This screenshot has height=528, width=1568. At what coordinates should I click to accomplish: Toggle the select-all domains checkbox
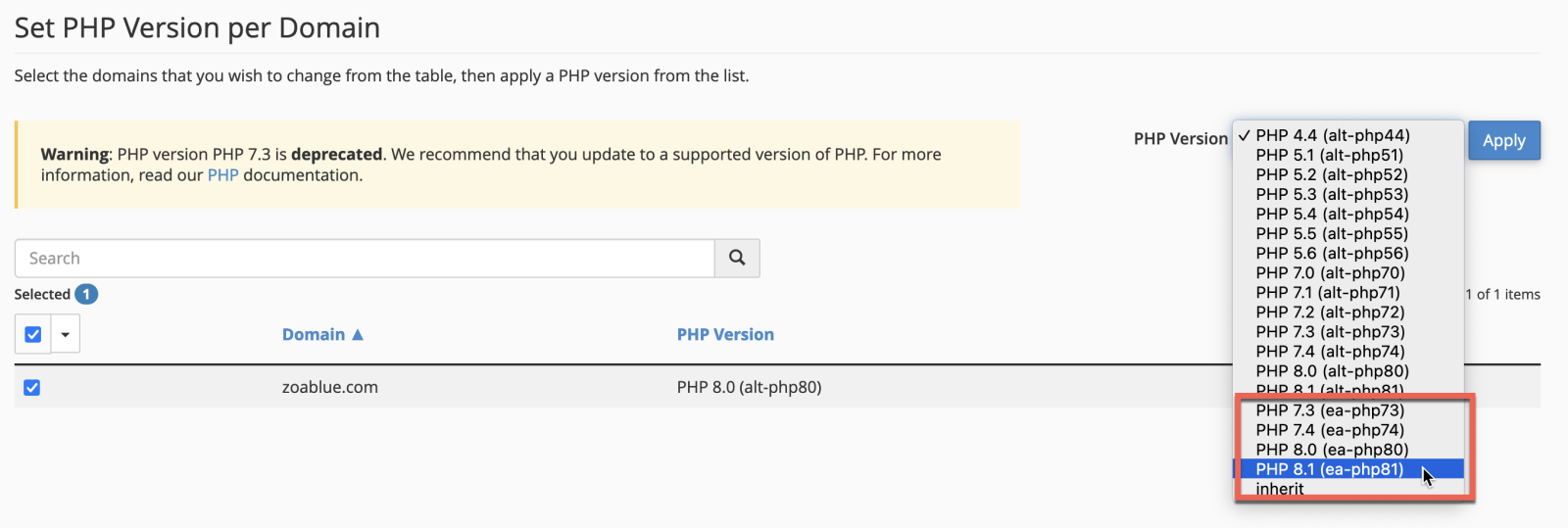point(32,335)
